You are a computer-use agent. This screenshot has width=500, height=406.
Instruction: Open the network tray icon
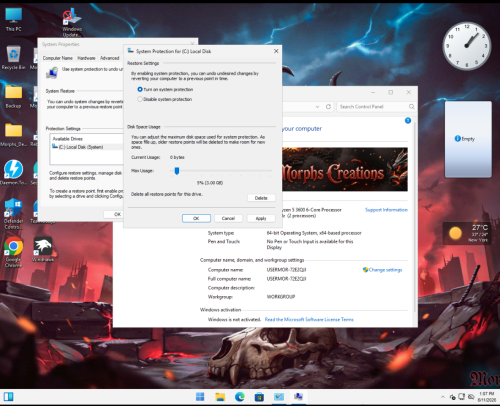(462, 397)
